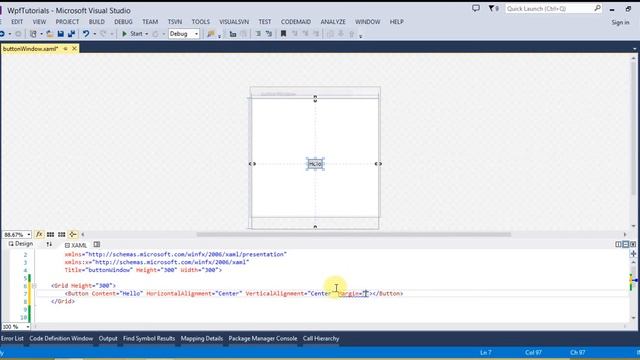Switch to vertical split view
This screenshot has height=360, width=640.
pos(618,244)
